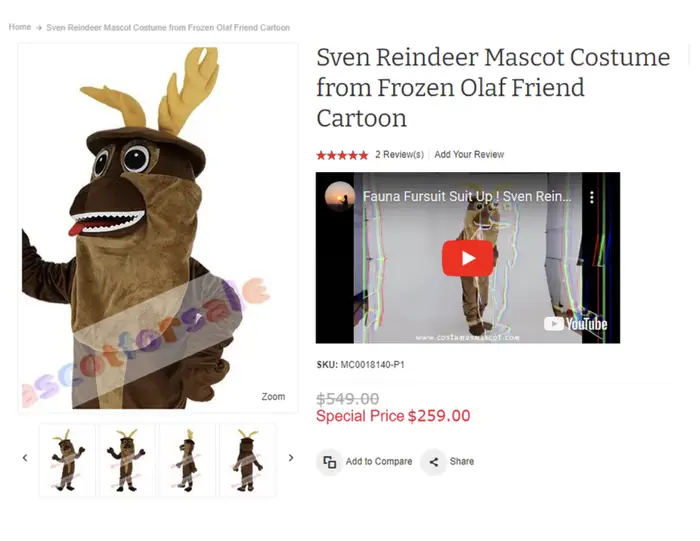Show previous thumbnails with left arrow
The width and height of the screenshot is (700, 541).
point(25,458)
